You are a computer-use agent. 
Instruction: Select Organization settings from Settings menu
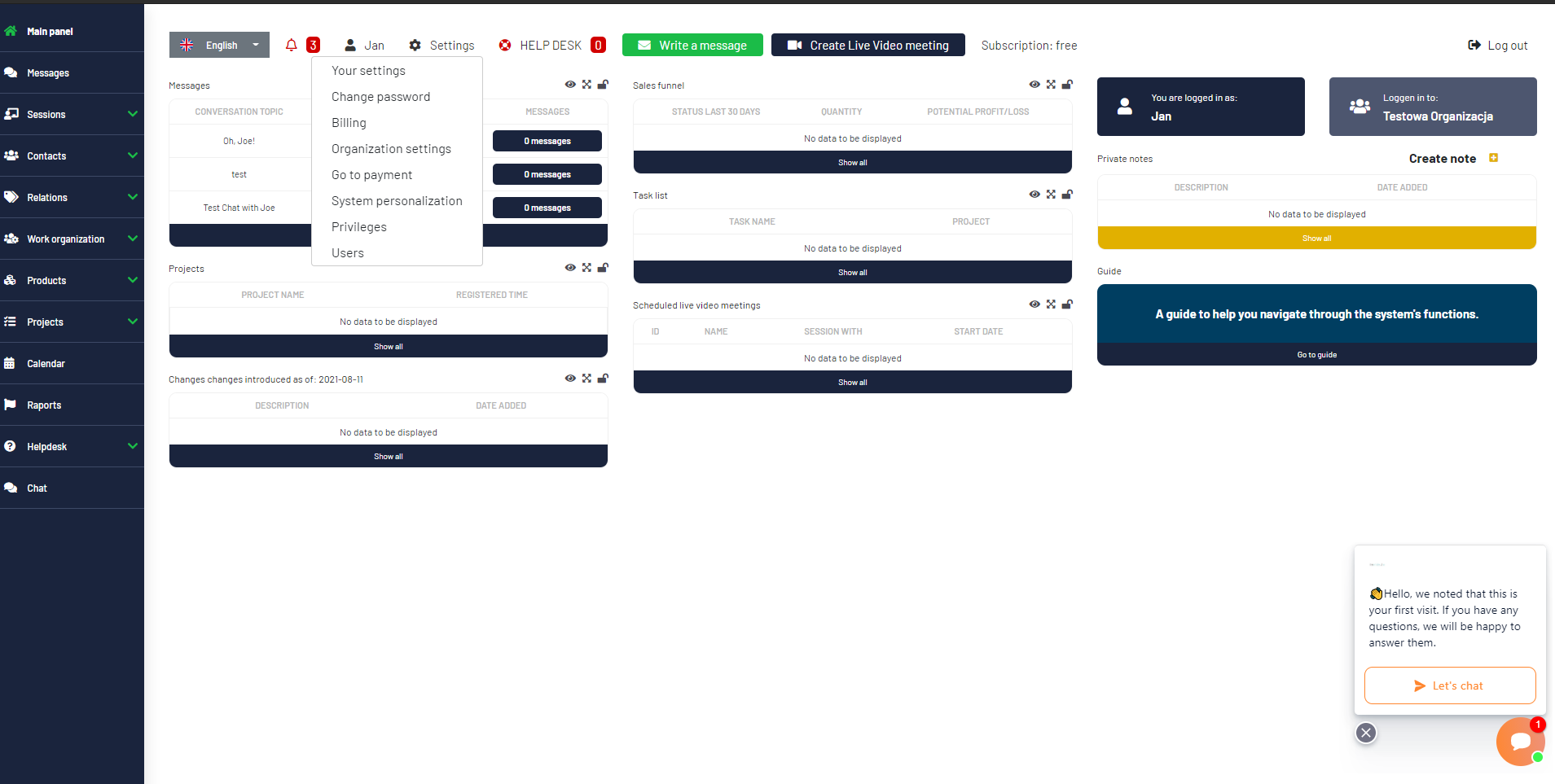[x=391, y=148]
